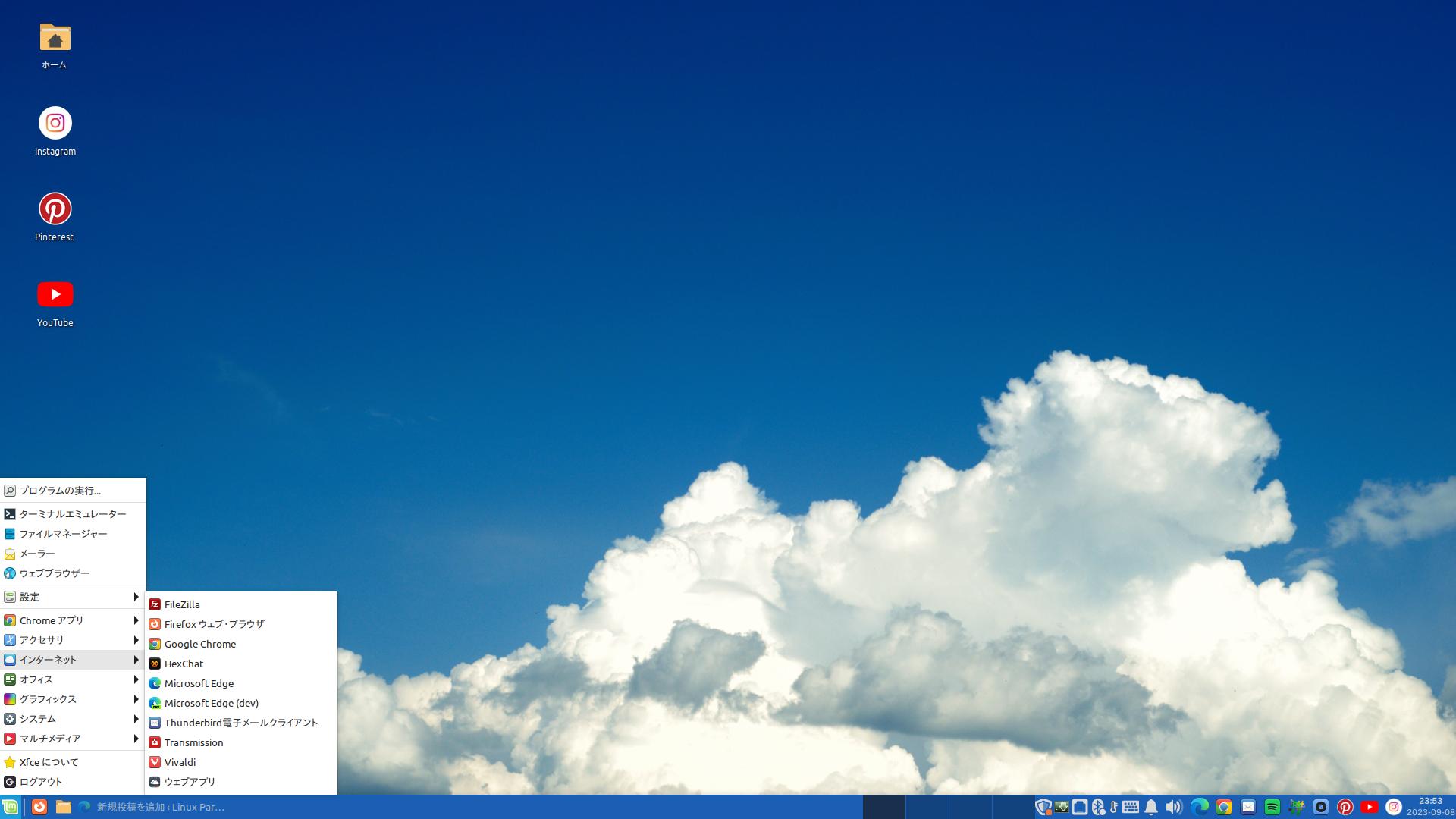
Task: Open the Bluetooth tray icon
Action: [x=1098, y=807]
